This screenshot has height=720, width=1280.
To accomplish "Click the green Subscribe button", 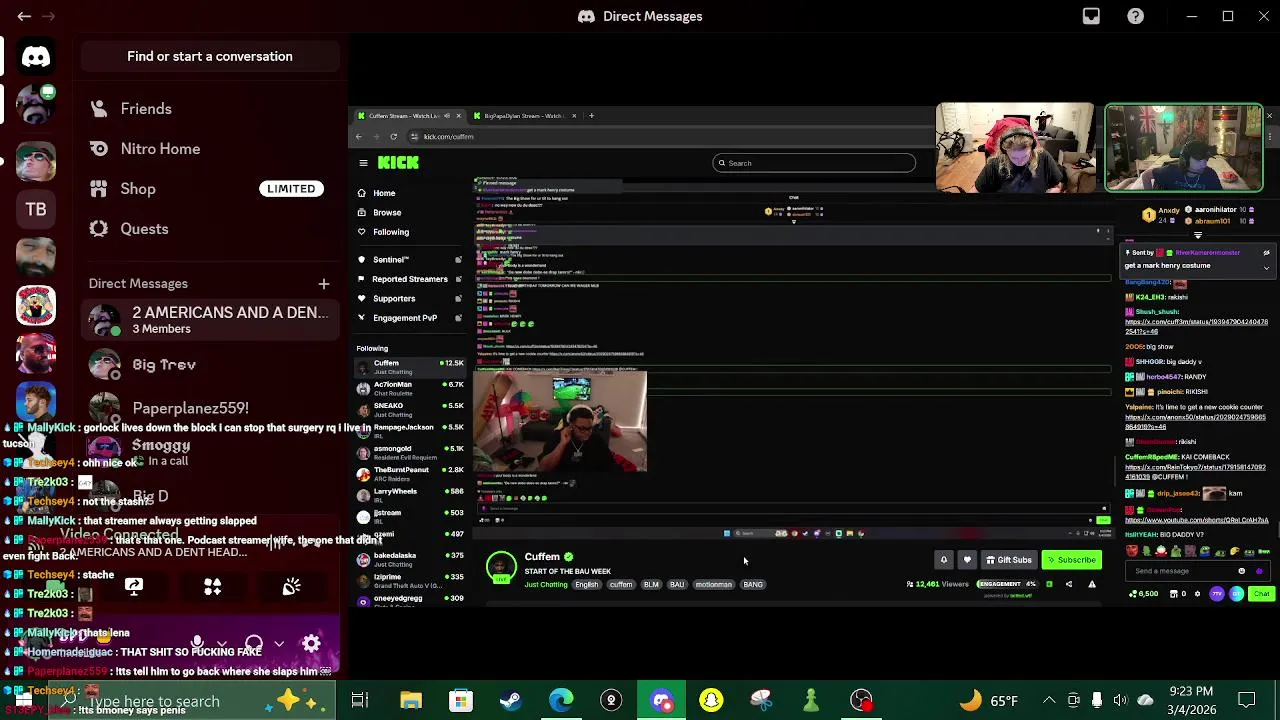I will coord(1072,560).
